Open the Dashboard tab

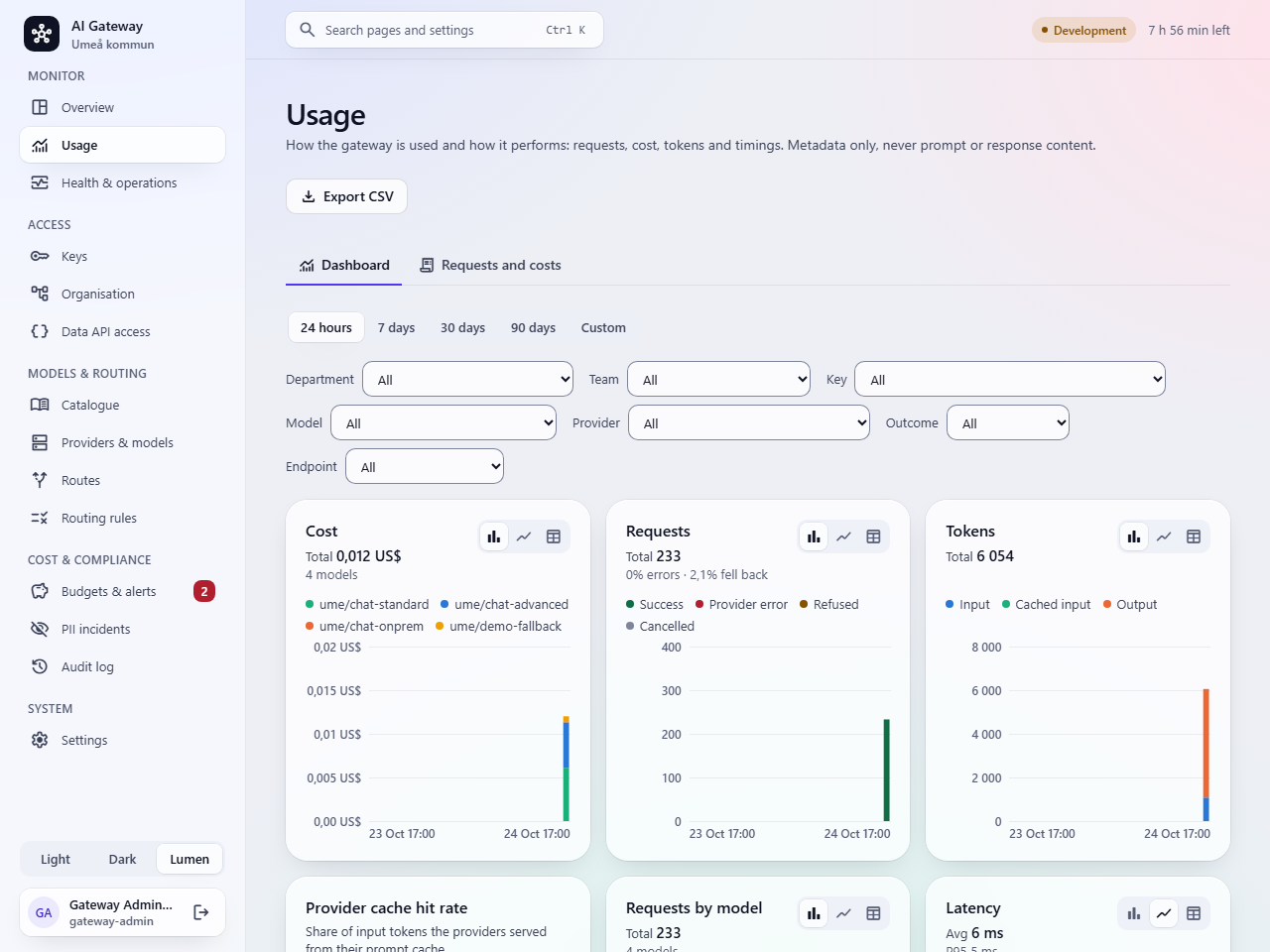pos(344,265)
